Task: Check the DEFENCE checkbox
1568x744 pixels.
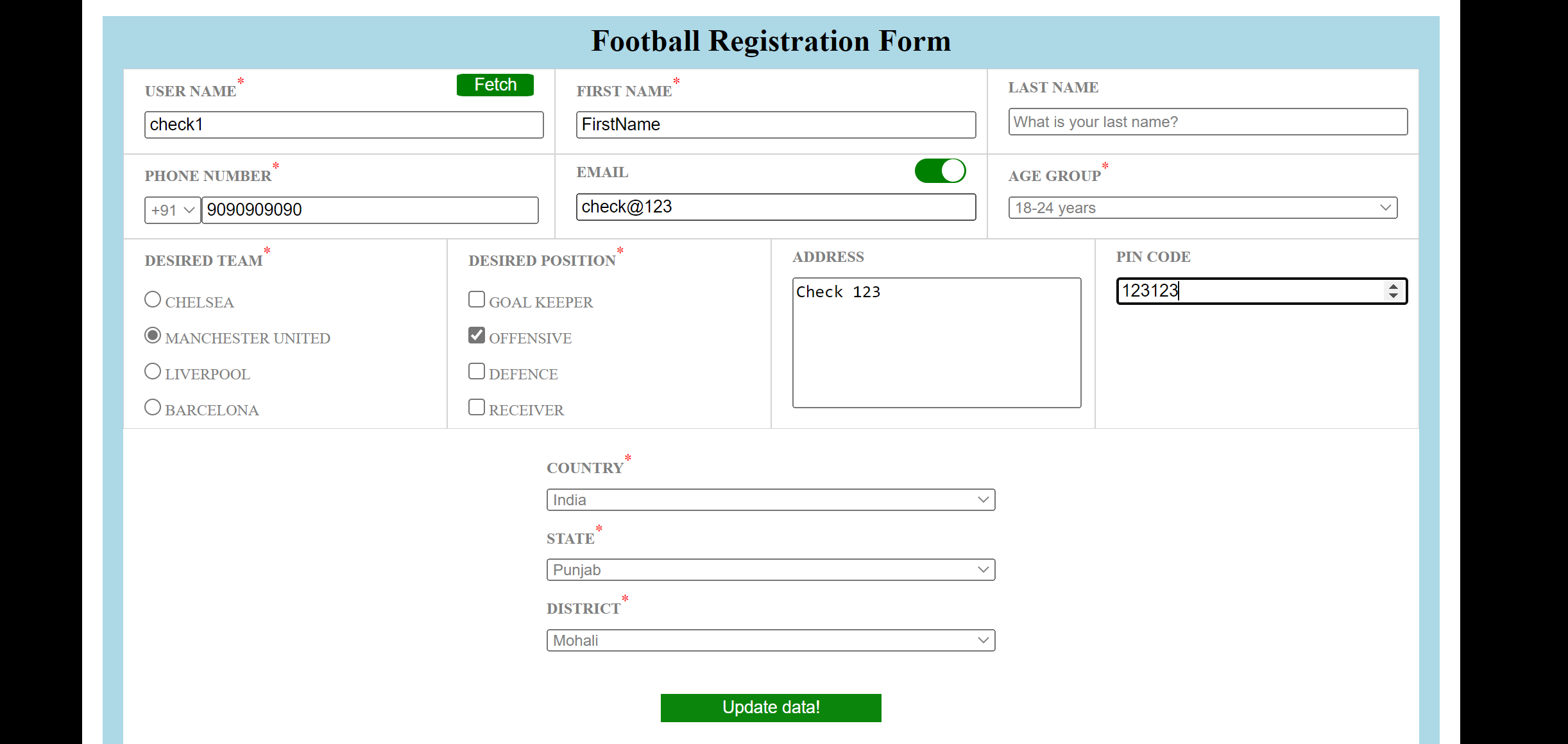Action: pyautogui.click(x=476, y=370)
